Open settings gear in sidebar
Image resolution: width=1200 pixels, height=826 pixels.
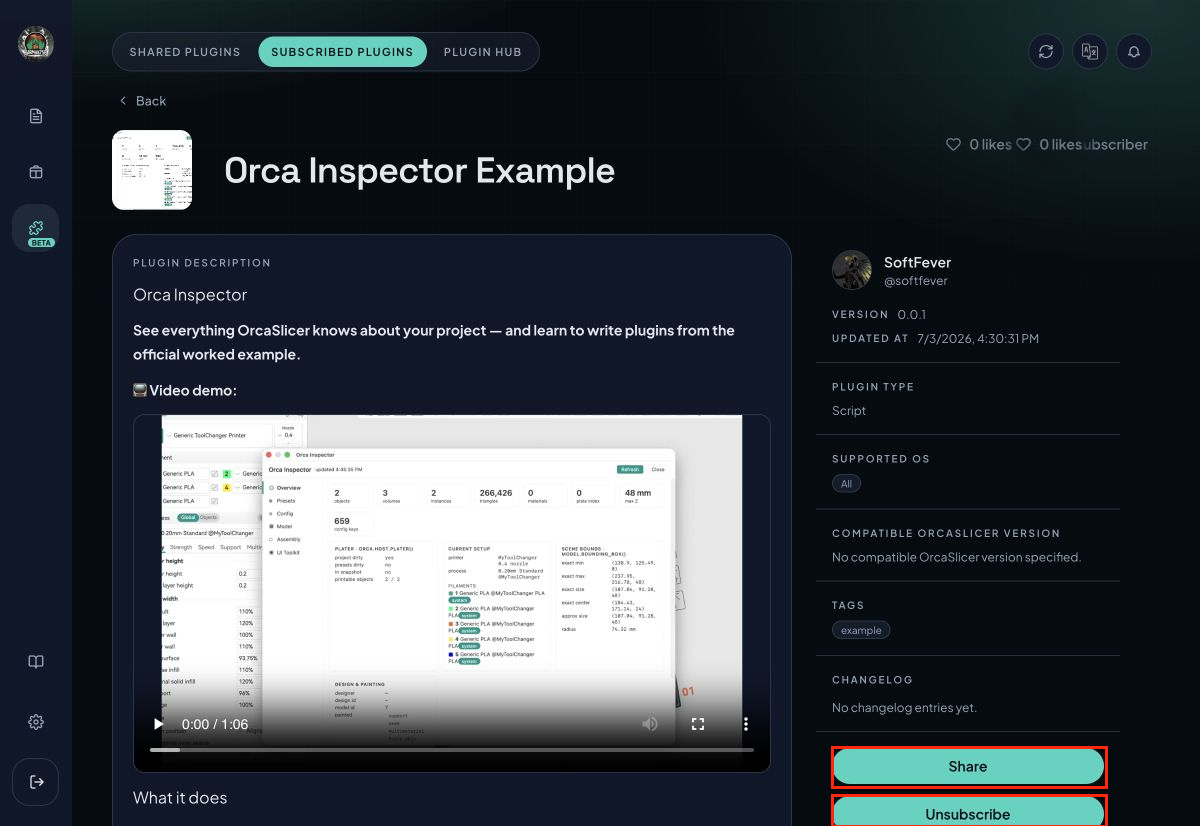pyautogui.click(x=36, y=722)
